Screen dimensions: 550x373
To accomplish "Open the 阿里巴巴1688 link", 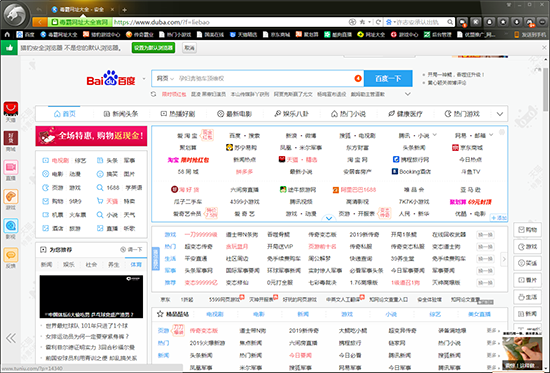I will click(x=354, y=189).
